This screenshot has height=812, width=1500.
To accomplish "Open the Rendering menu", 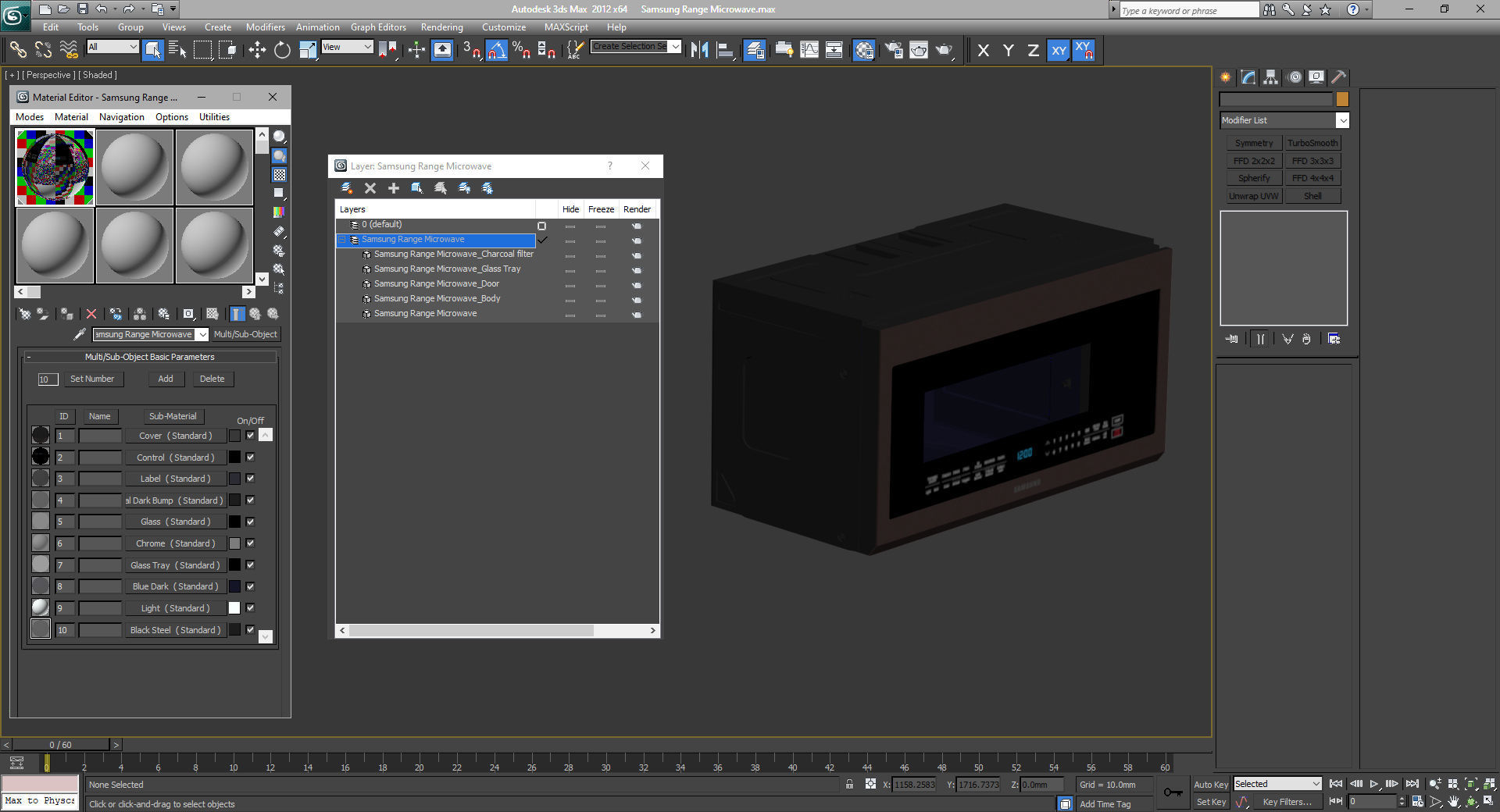I will 441,27.
